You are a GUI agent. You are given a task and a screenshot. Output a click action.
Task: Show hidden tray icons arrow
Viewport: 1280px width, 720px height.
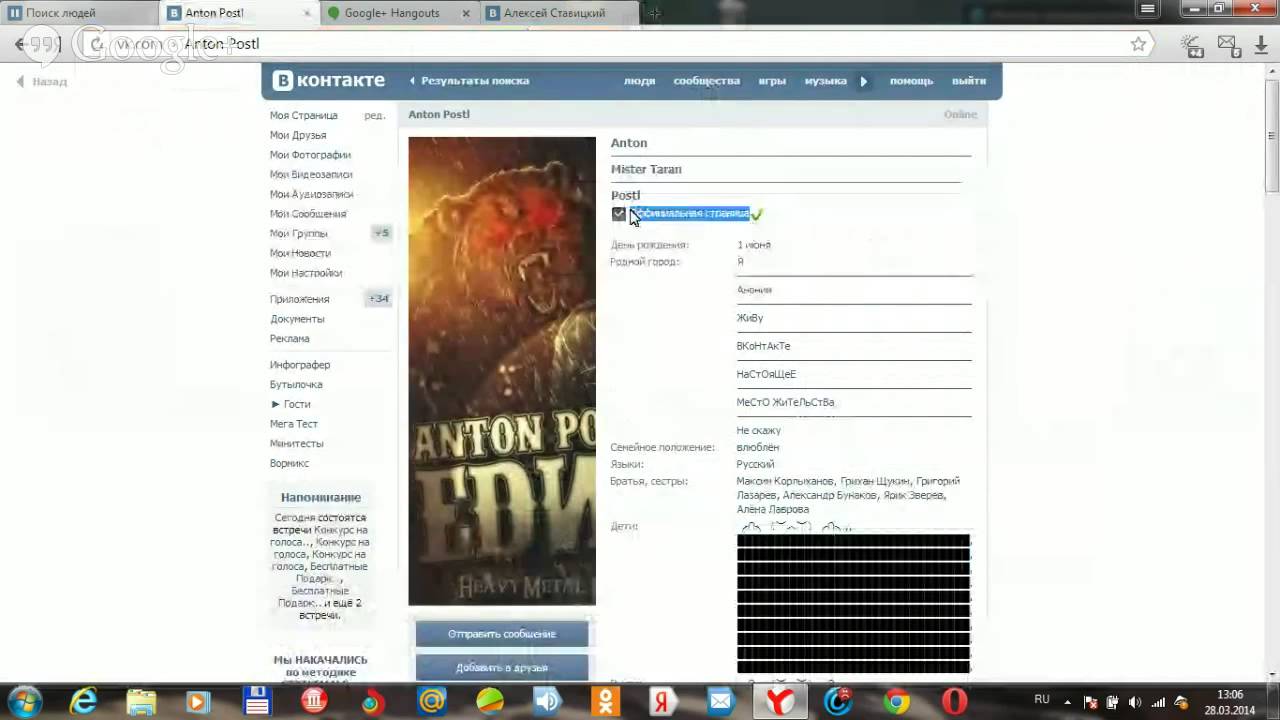coord(1068,702)
